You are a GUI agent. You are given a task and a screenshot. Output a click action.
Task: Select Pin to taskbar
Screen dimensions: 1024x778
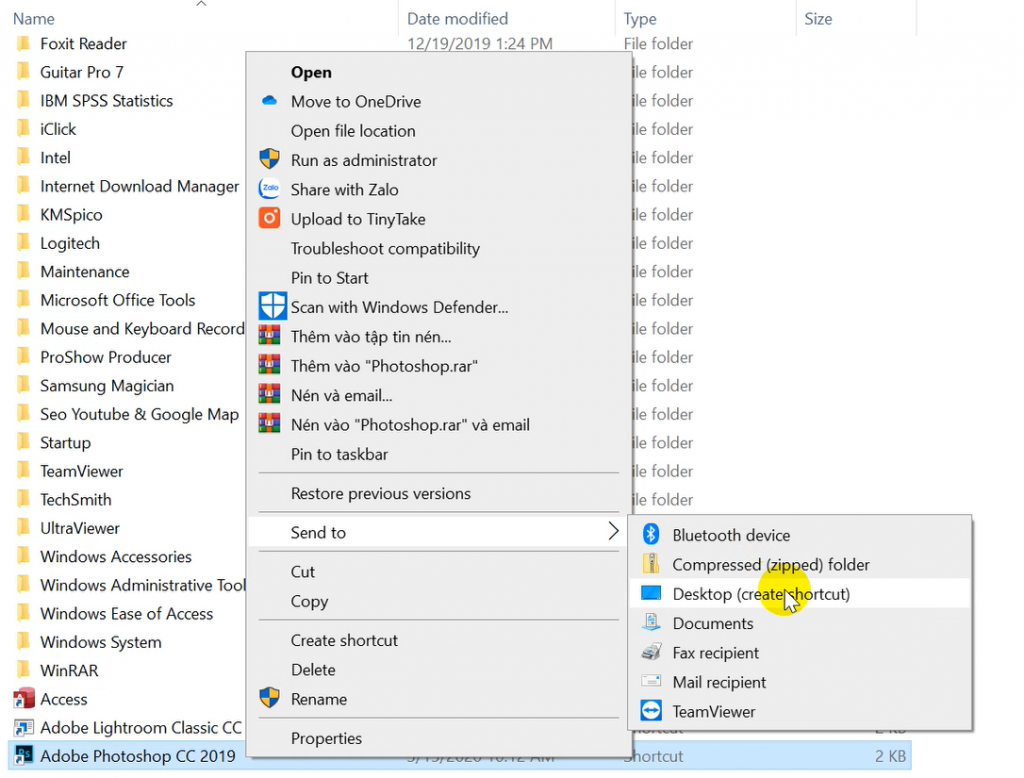pyautogui.click(x=339, y=454)
